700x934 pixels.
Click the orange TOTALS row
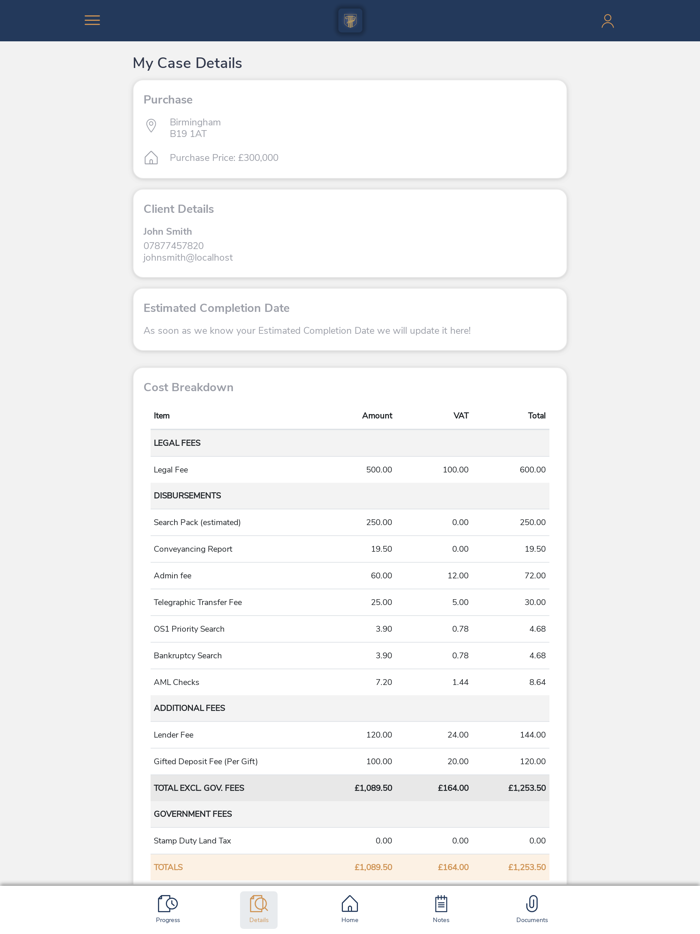tap(349, 867)
